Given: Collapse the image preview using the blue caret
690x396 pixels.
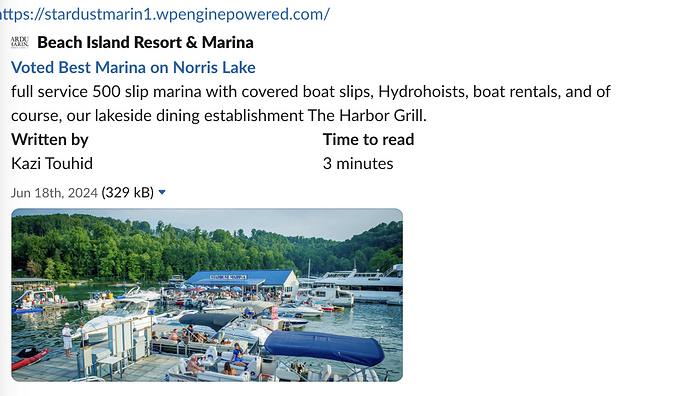Looking at the screenshot, I should click(x=162, y=192).
